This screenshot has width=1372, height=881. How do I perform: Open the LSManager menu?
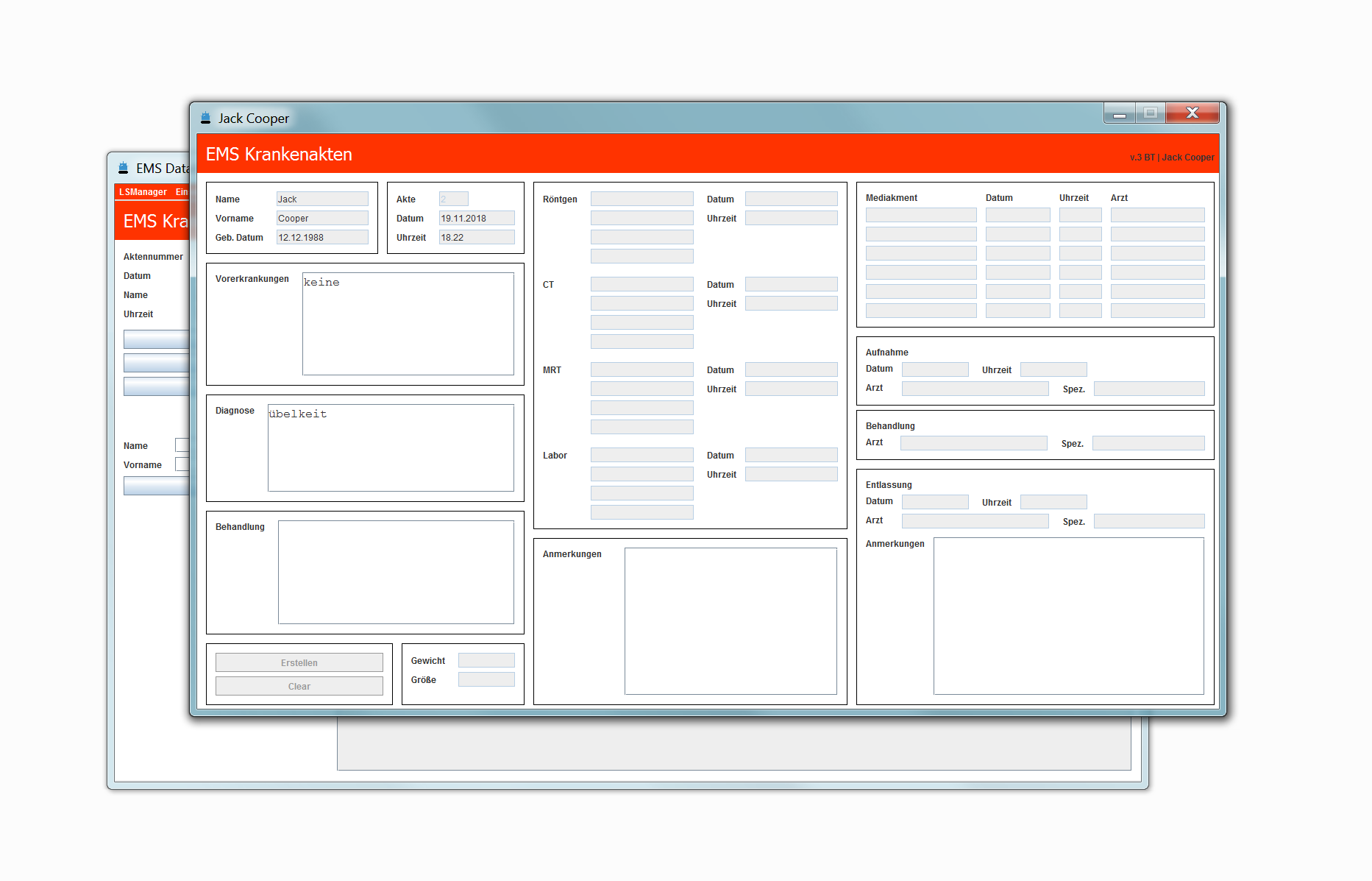pyautogui.click(x=143, y=192)
